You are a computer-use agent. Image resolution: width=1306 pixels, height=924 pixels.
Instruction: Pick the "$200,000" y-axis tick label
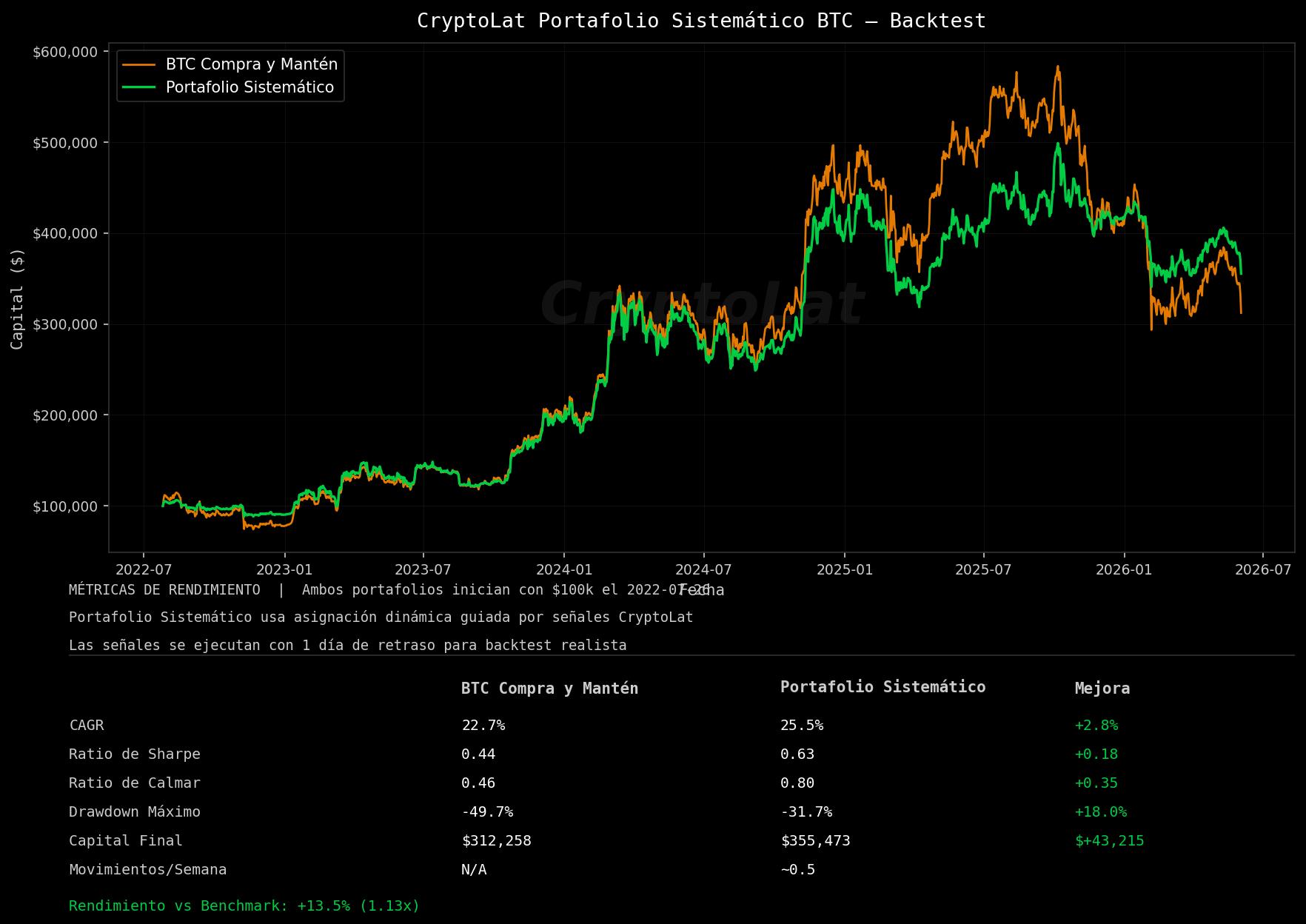tap(65, 415)
